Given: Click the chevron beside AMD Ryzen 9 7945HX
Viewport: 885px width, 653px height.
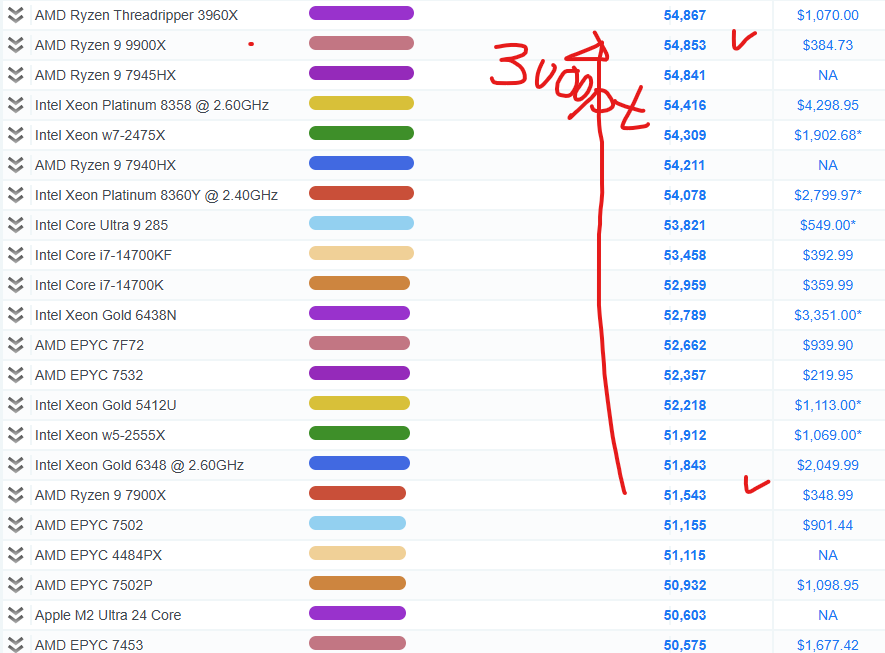Looking at the screenshot, I should coord(16,74).
